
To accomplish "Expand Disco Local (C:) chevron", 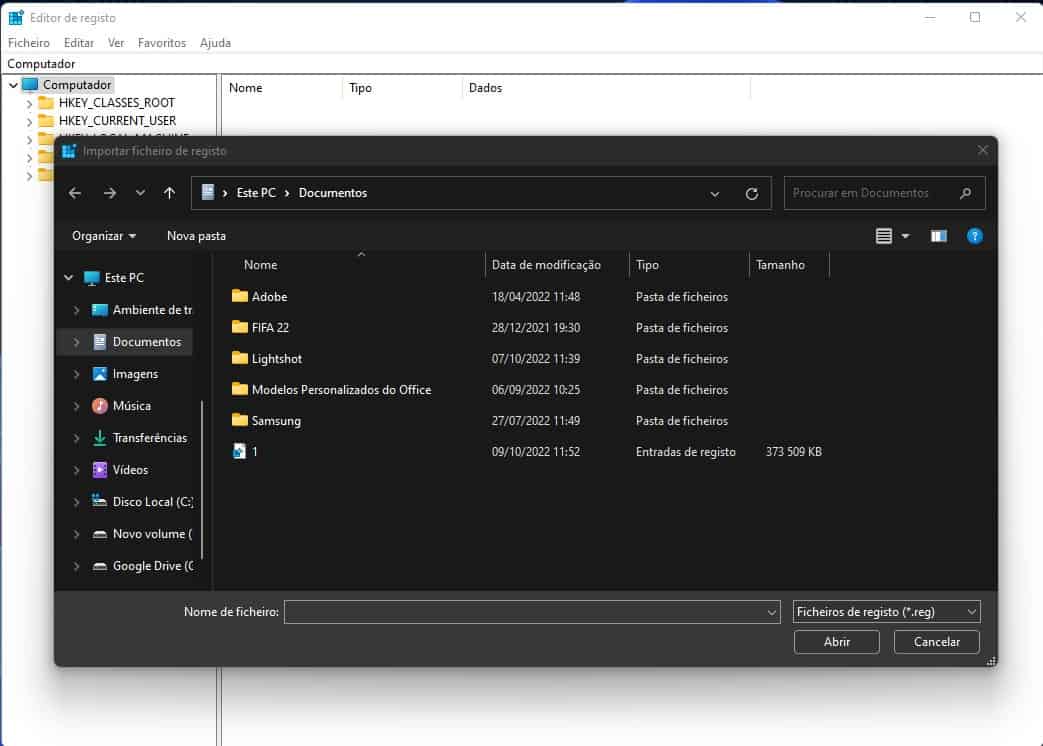I will (x=76, y=501).
